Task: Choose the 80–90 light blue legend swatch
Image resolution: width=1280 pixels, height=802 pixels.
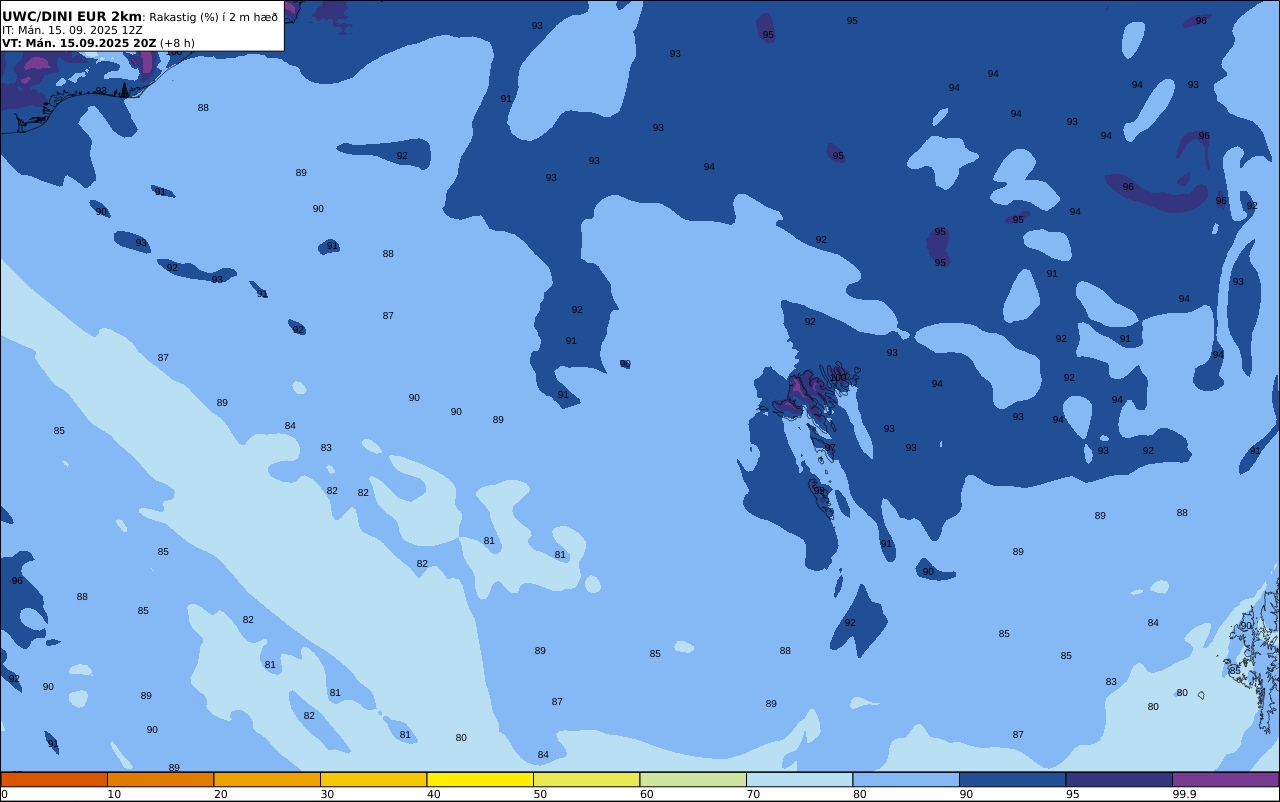Action: coord(906,779)
